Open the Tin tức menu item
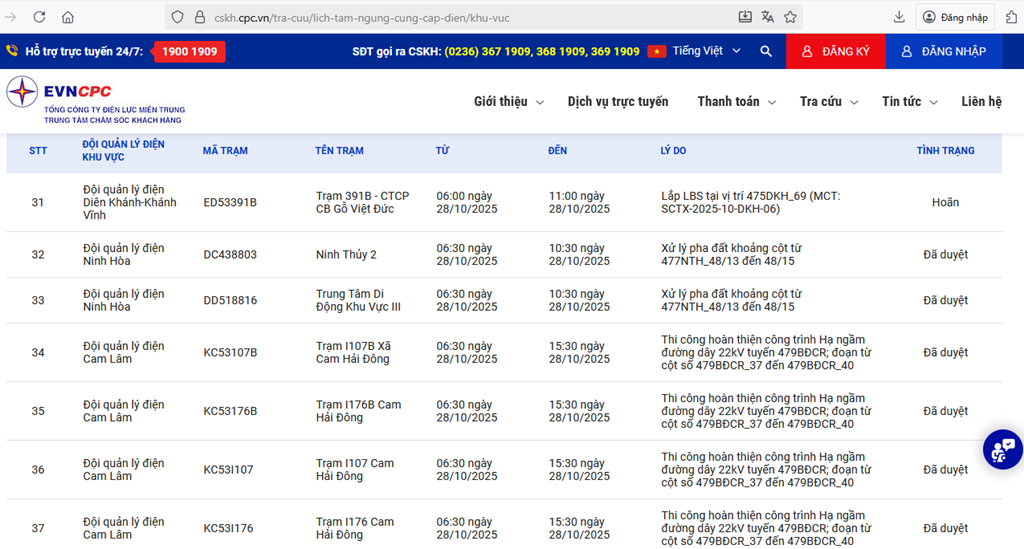The height and width of the screenshot is (549, 1024). (x=909, y=102)
